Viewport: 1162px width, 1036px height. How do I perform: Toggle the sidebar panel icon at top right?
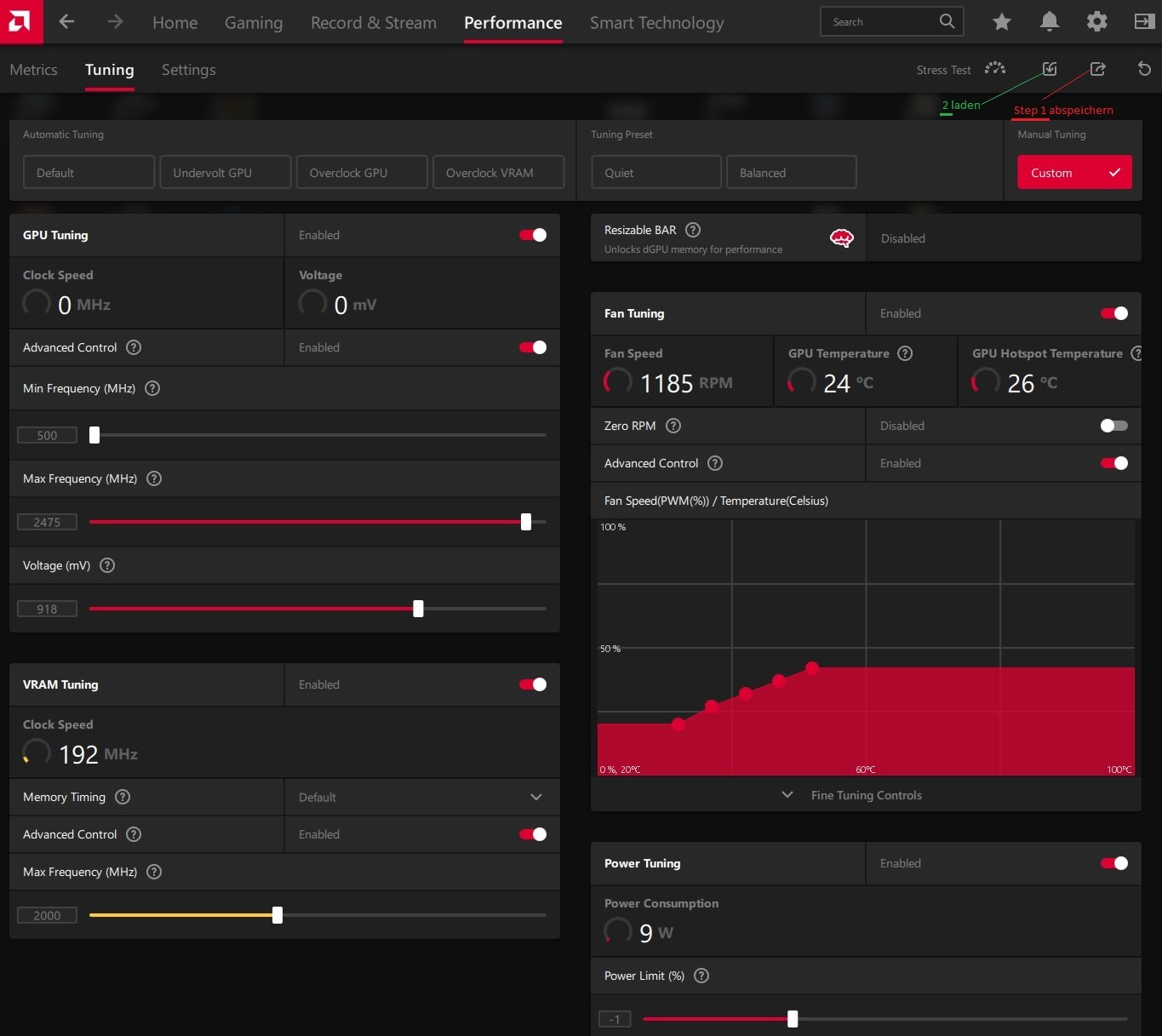[1144, 22]
